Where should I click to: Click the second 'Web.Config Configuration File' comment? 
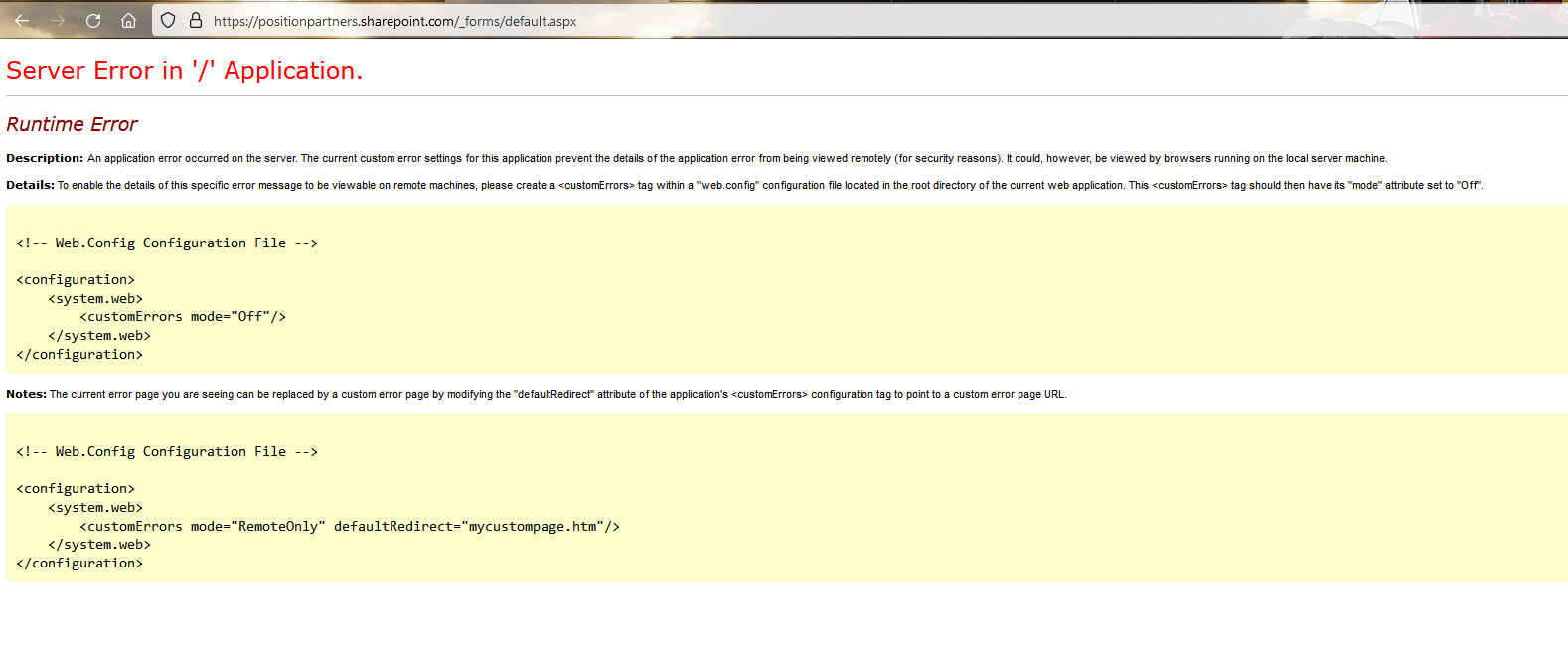pos(167,451)
